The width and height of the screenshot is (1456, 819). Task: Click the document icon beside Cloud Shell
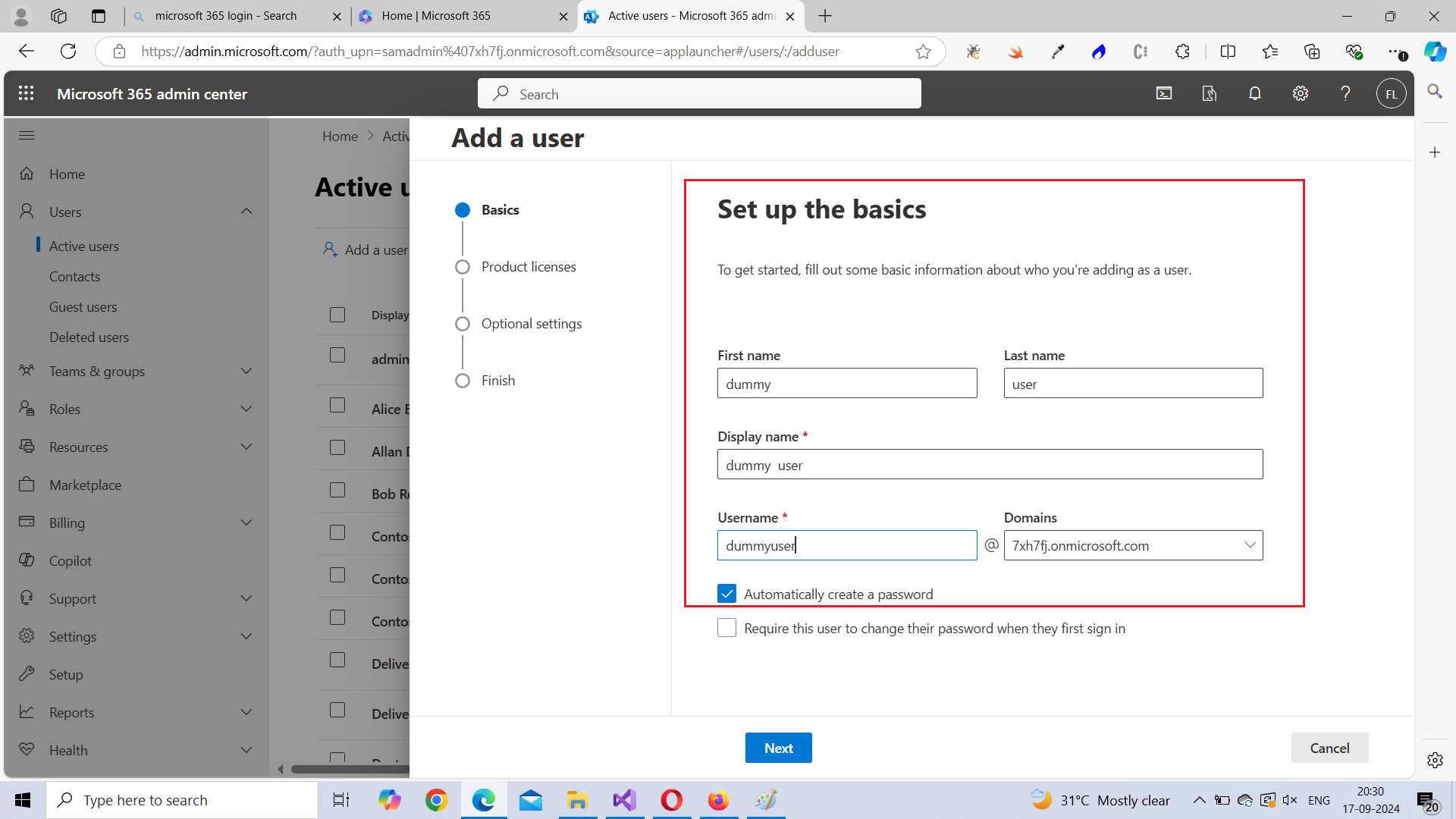click(1210, 93)
